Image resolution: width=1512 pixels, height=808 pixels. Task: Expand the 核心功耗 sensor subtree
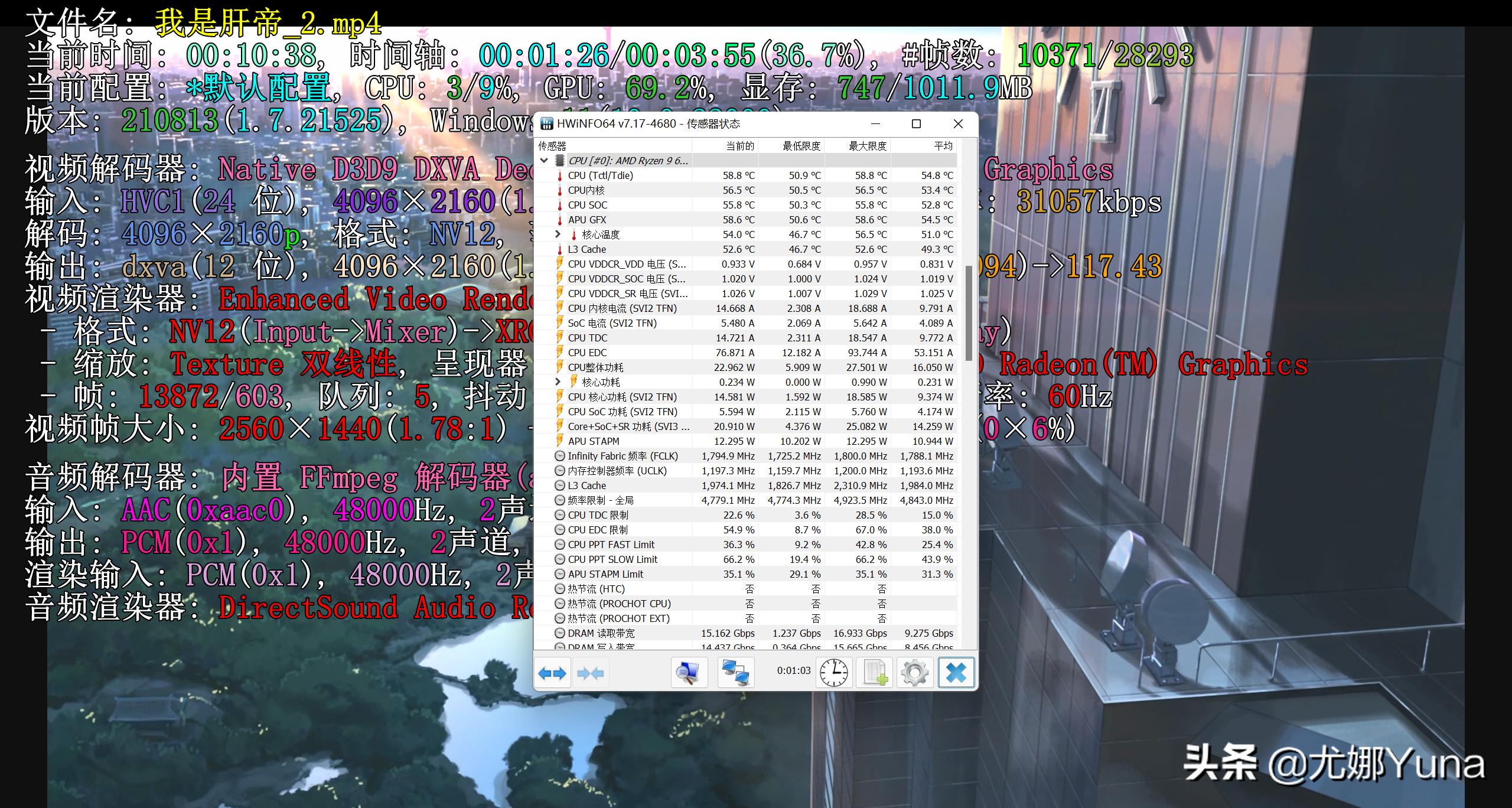click(x=558, y=382)
